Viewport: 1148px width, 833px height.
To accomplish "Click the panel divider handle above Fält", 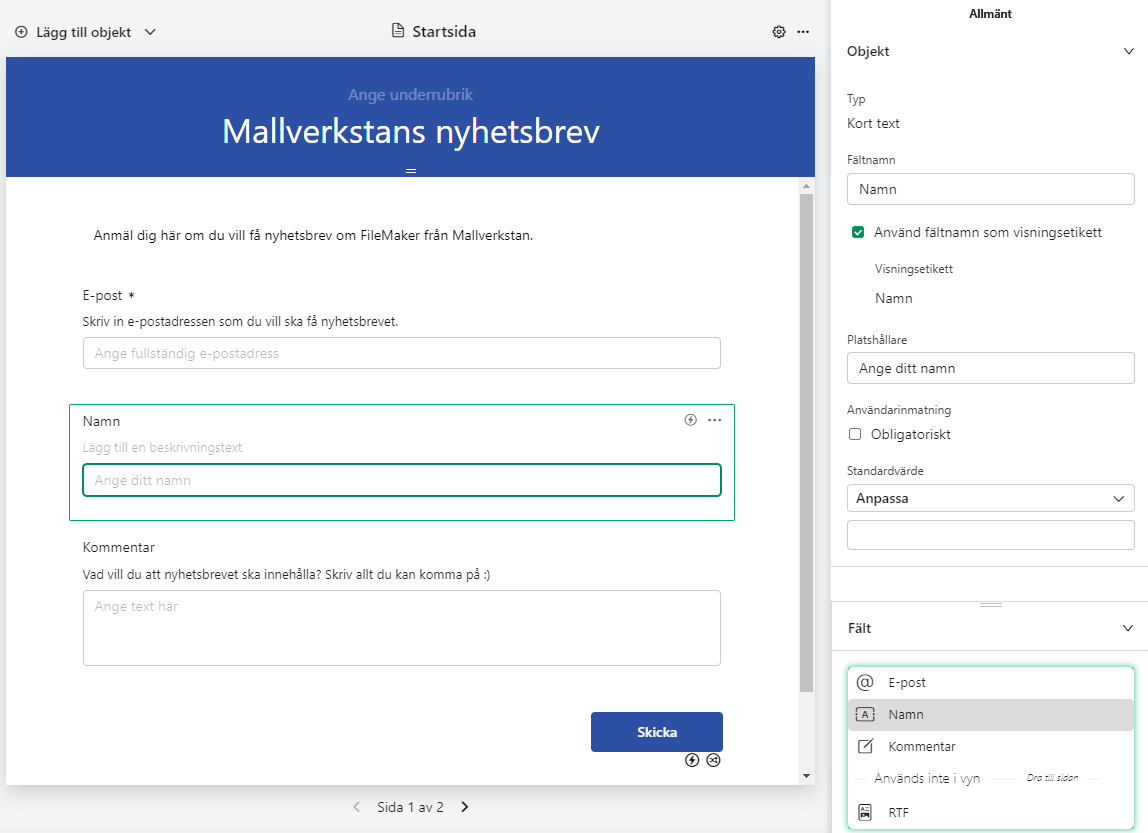I will click(x=991, y=605).
